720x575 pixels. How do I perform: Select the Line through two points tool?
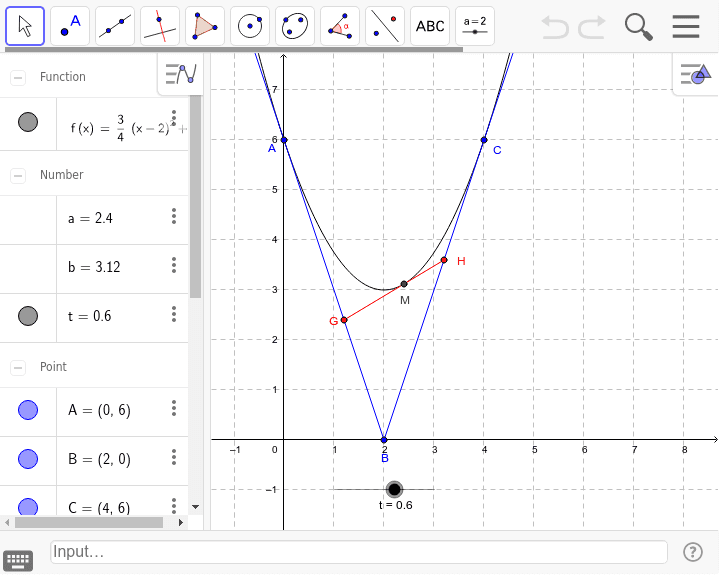pos(115,26)
